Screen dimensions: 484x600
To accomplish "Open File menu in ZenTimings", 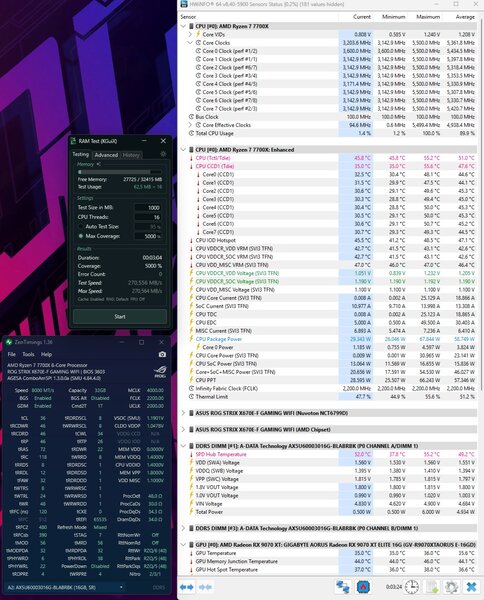I will click(x=12, y=354).
